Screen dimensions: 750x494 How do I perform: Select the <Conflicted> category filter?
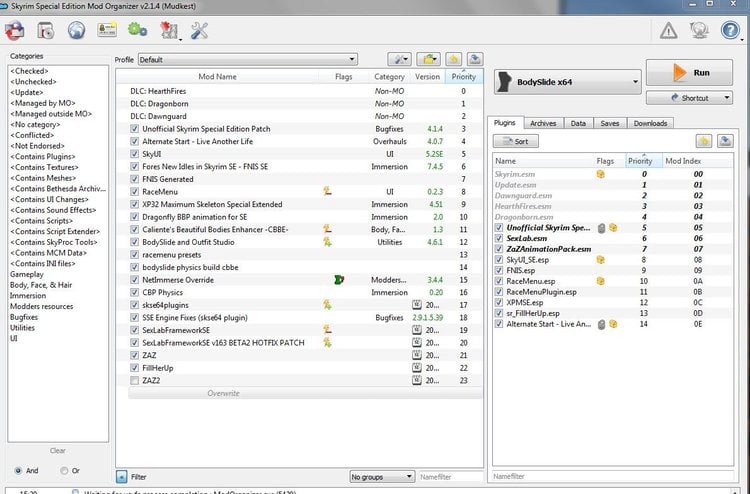tap(32, 135)
